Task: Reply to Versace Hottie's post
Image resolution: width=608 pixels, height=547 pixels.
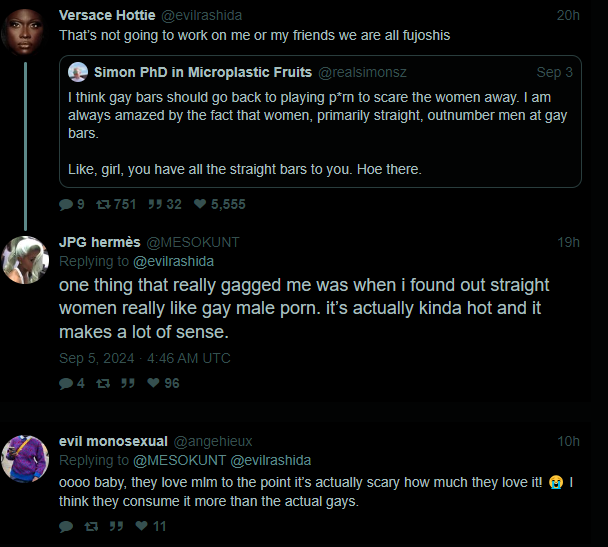Action: [x=66, y=204]
